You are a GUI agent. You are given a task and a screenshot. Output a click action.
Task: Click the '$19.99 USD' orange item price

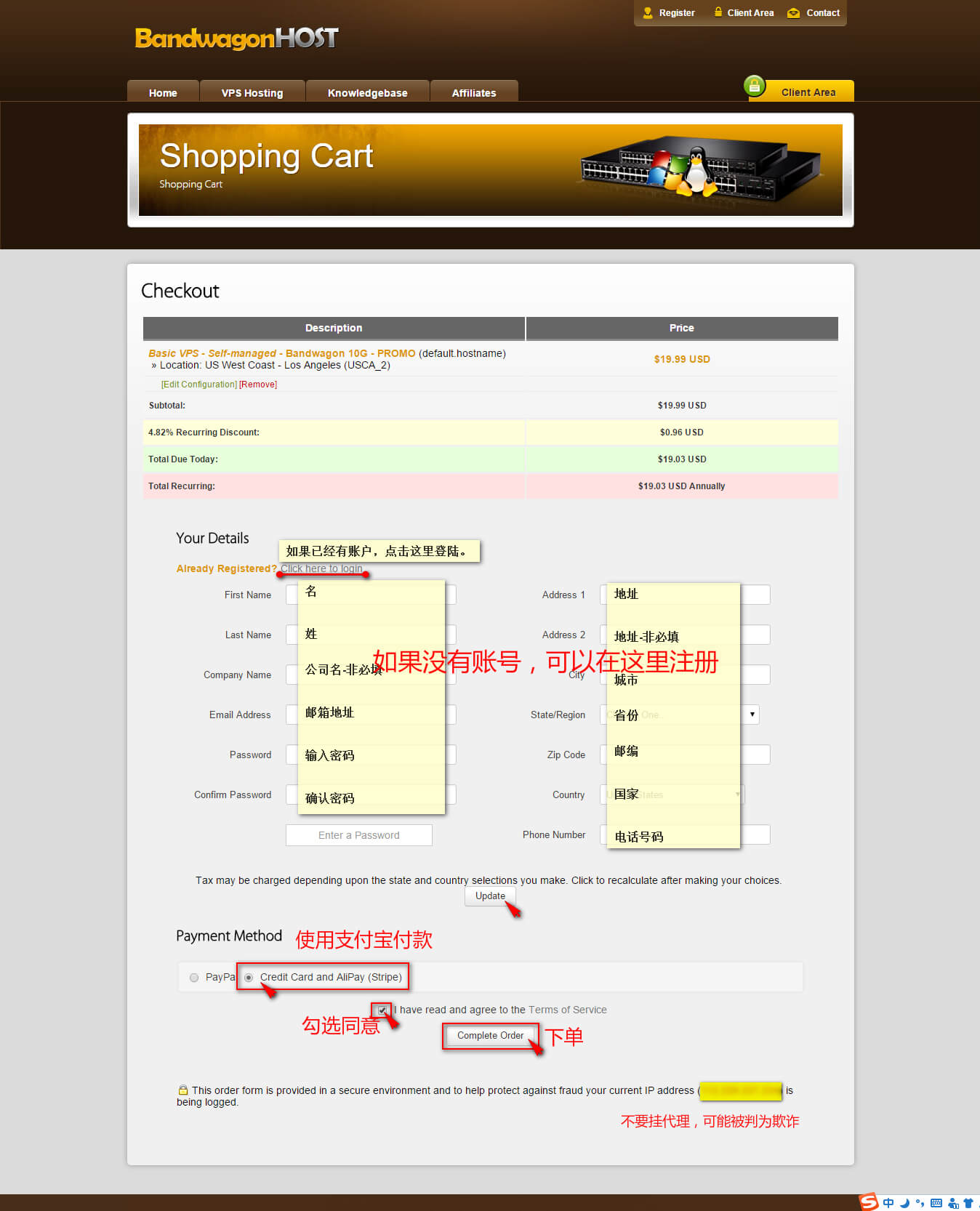[682, 359]
